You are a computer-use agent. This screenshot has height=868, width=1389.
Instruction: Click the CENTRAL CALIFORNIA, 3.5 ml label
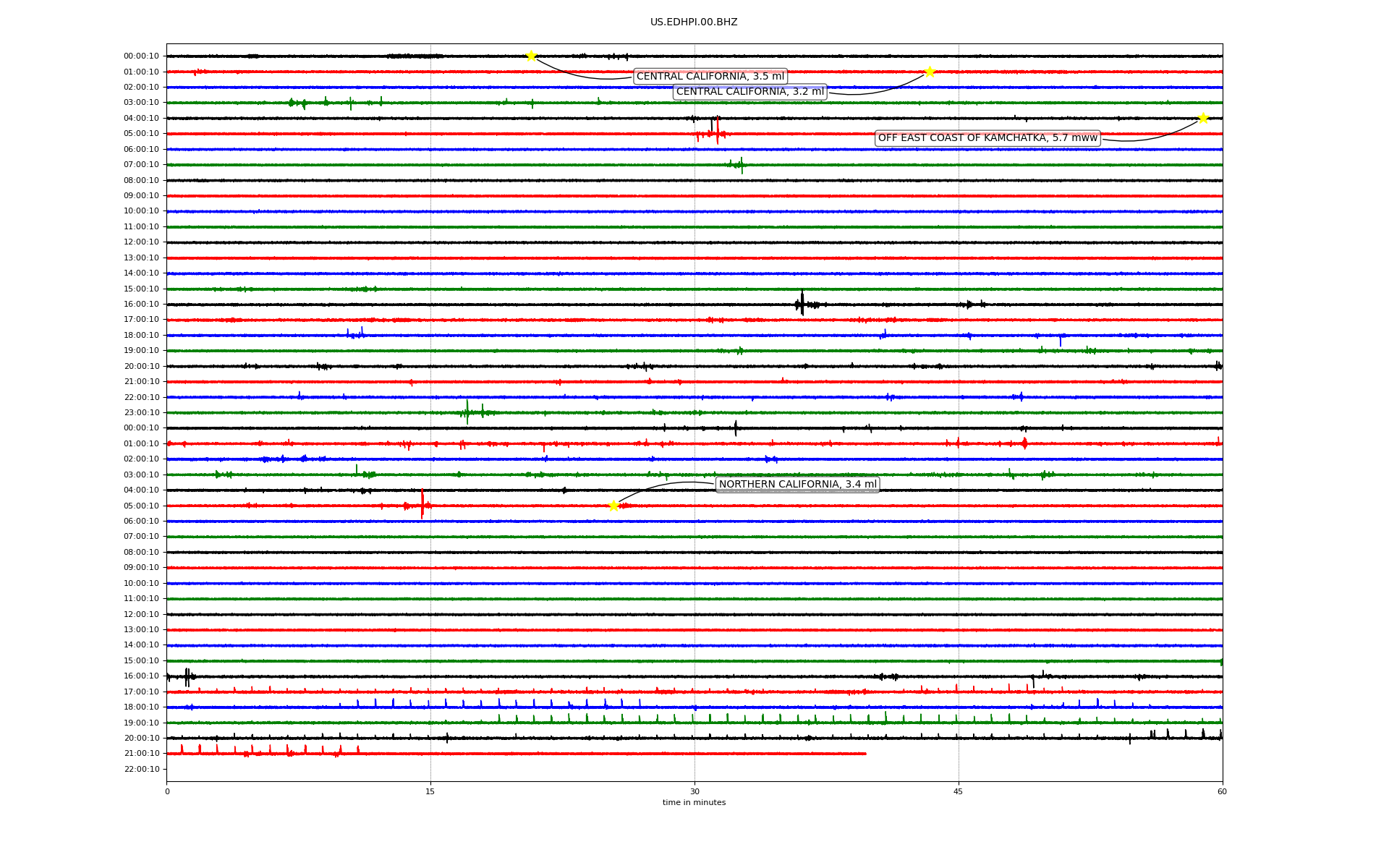tap(710, 77)
